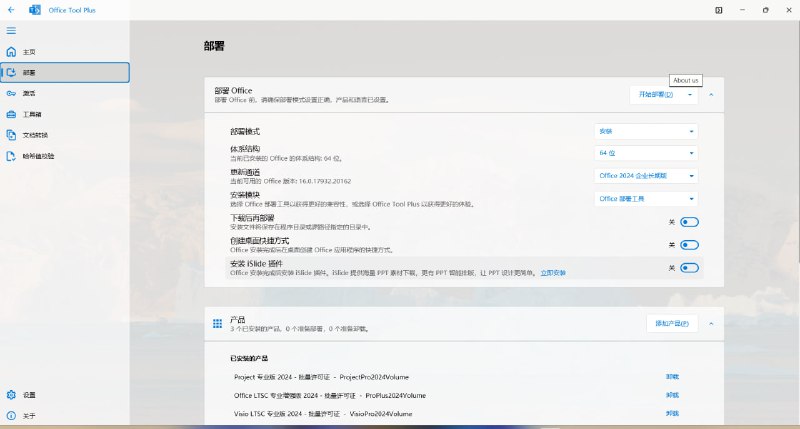The width and height of the screenshot is (800, 429).
Task: Click the 添加产品 add product button
Action: coord(672,323)
